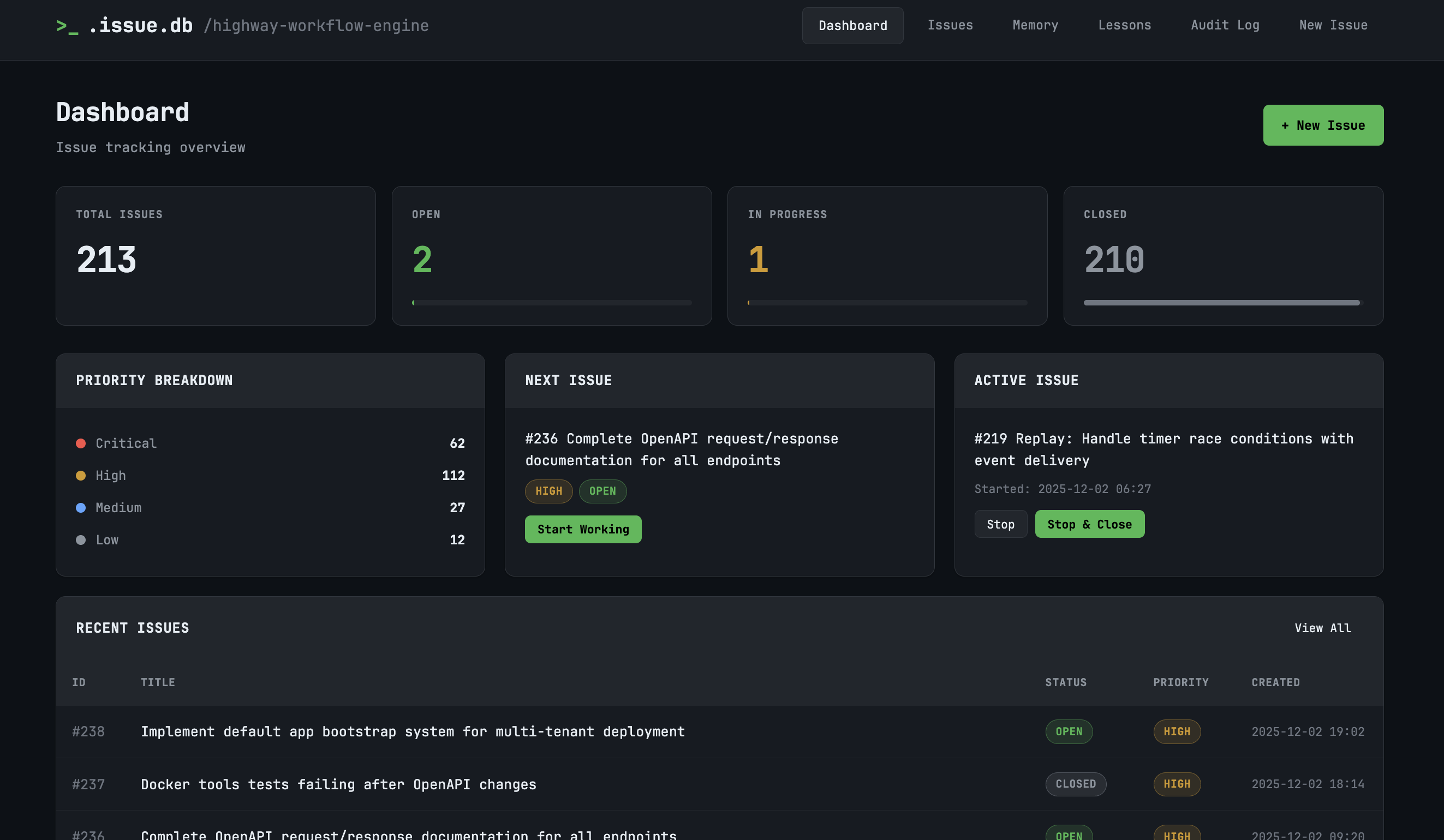Click the blue Medium priority dot
The height and width of the screenshot is (840, 1444).
point(81,507)
